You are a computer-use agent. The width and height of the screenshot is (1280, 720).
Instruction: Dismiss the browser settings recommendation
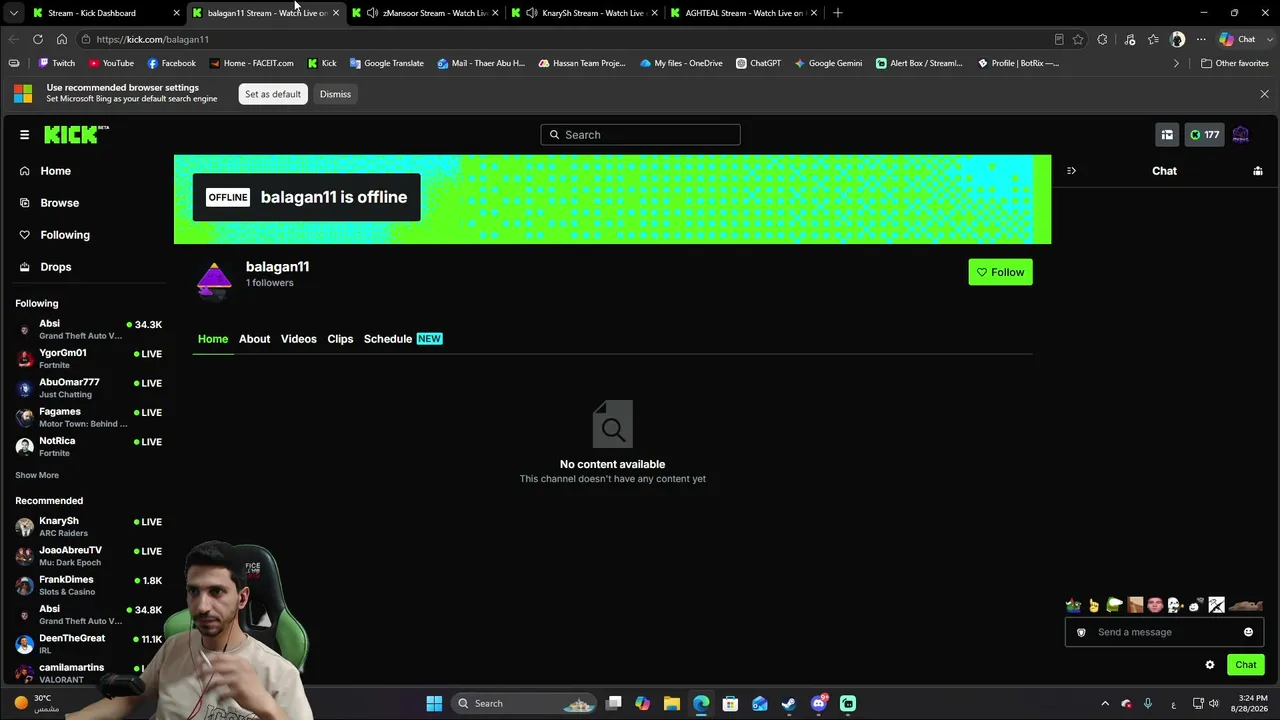click(335, 94)
